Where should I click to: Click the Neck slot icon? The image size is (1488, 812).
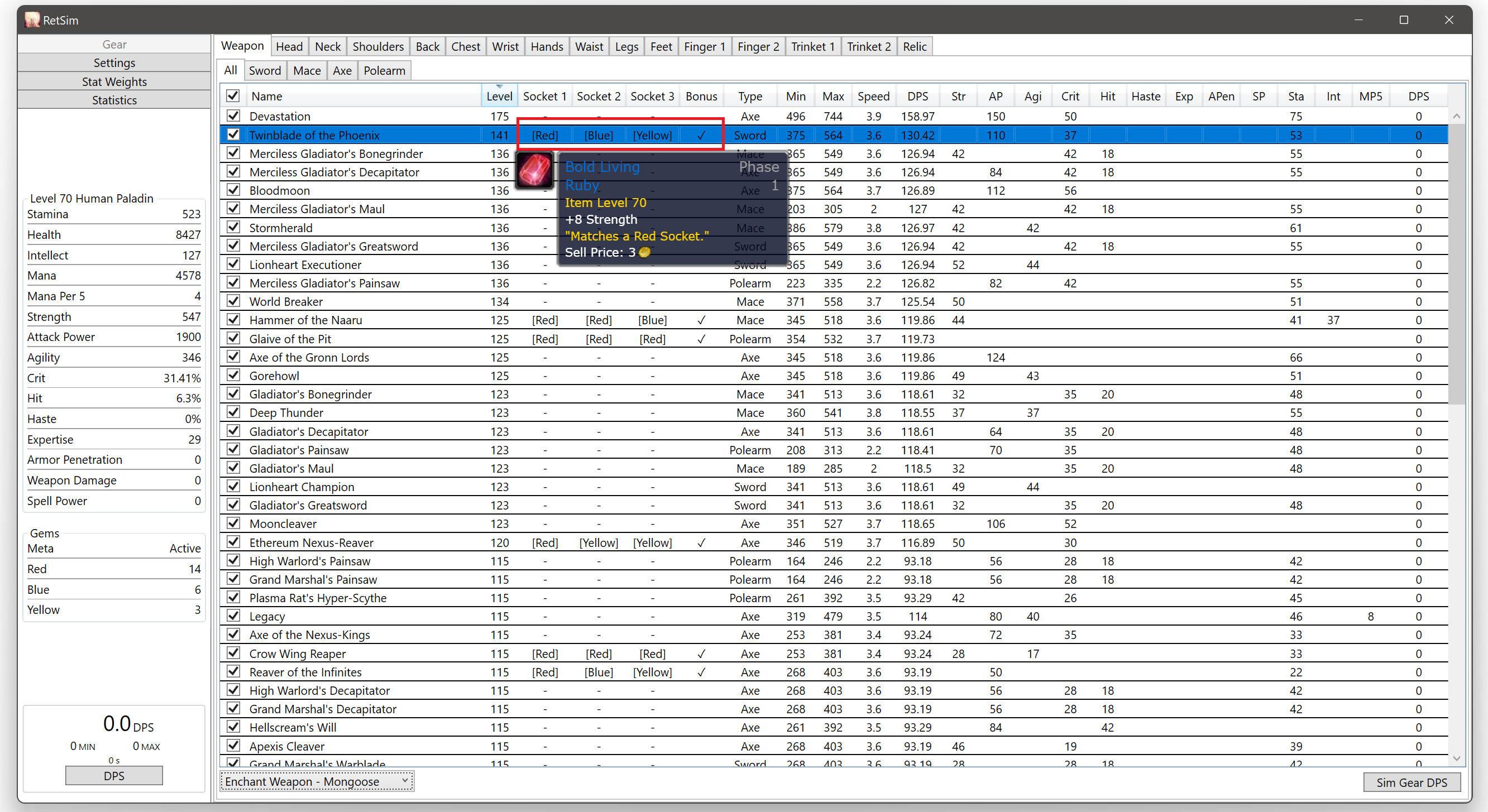(x=329, y=46)
